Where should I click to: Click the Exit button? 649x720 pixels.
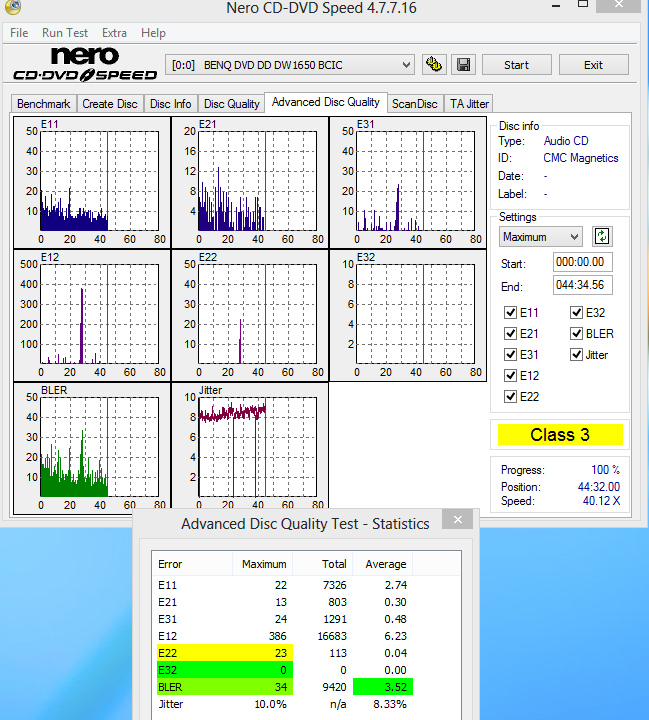(x=593, y=65)
